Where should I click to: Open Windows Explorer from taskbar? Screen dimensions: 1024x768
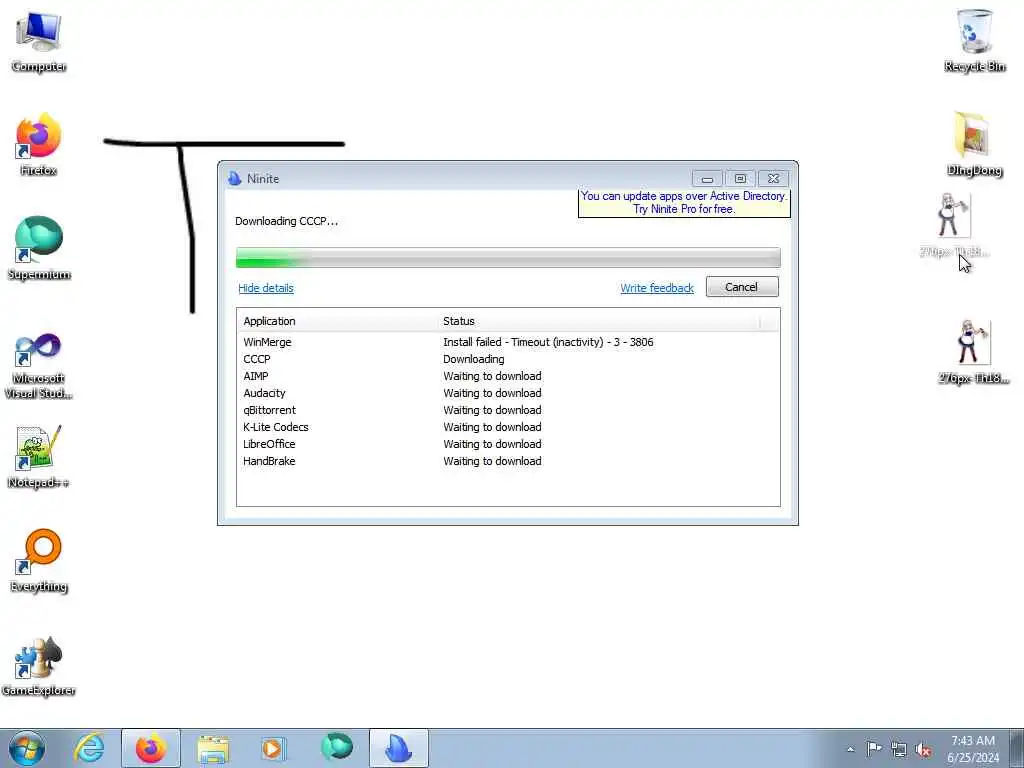(x=213, y=748)
